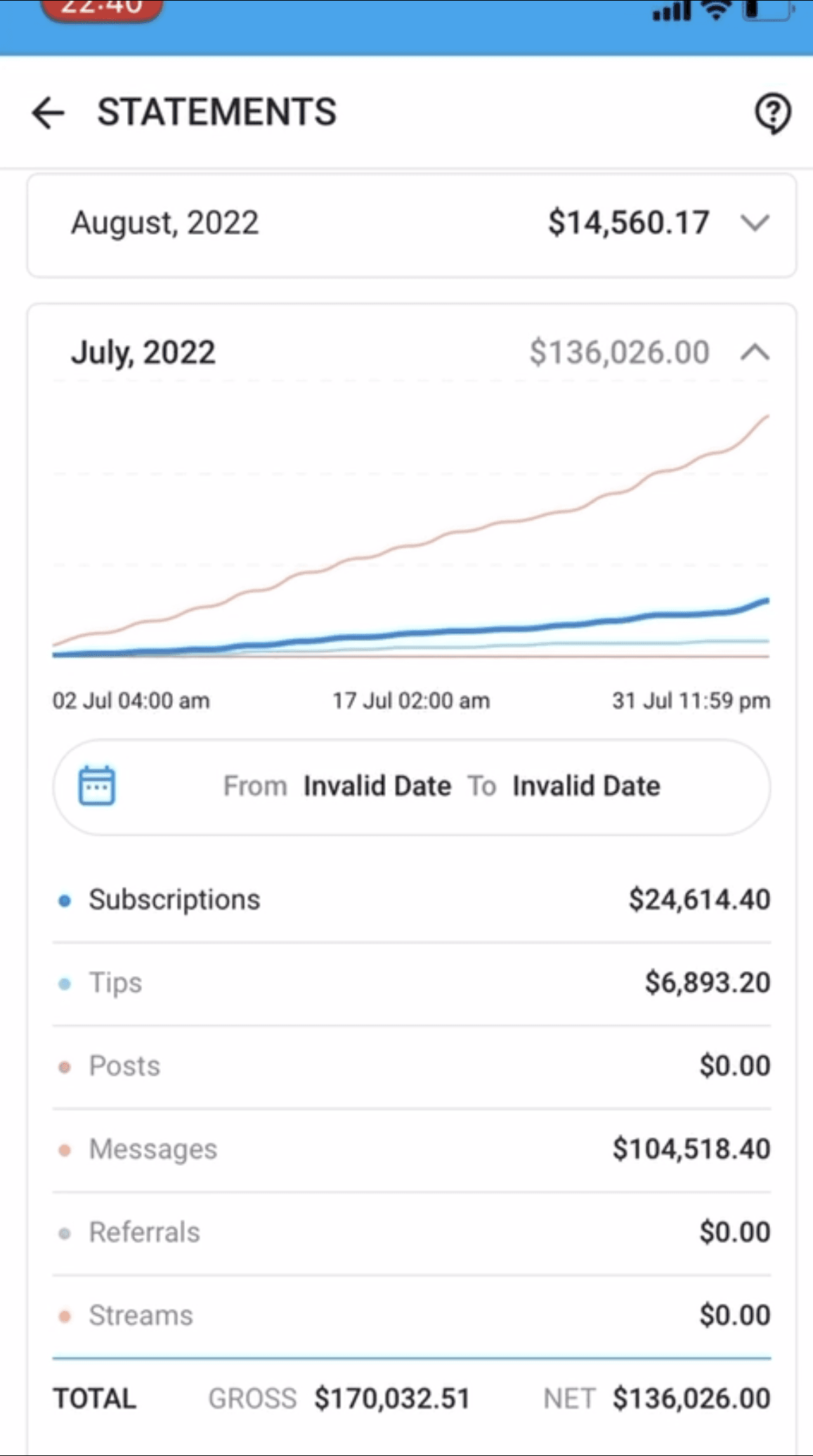
Task: Tap the Wi-Fi status icon
Action: [716, 11]
